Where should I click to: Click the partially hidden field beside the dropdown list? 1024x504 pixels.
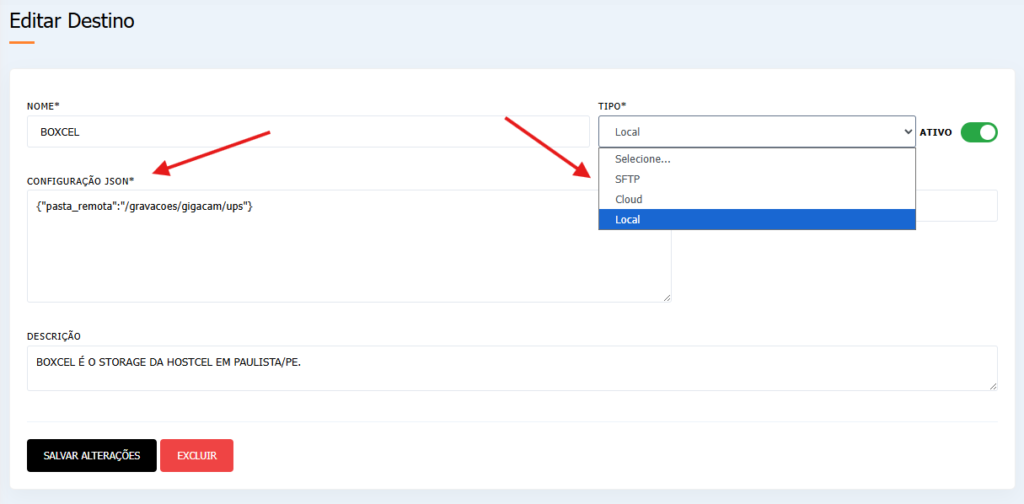[957, 206]
